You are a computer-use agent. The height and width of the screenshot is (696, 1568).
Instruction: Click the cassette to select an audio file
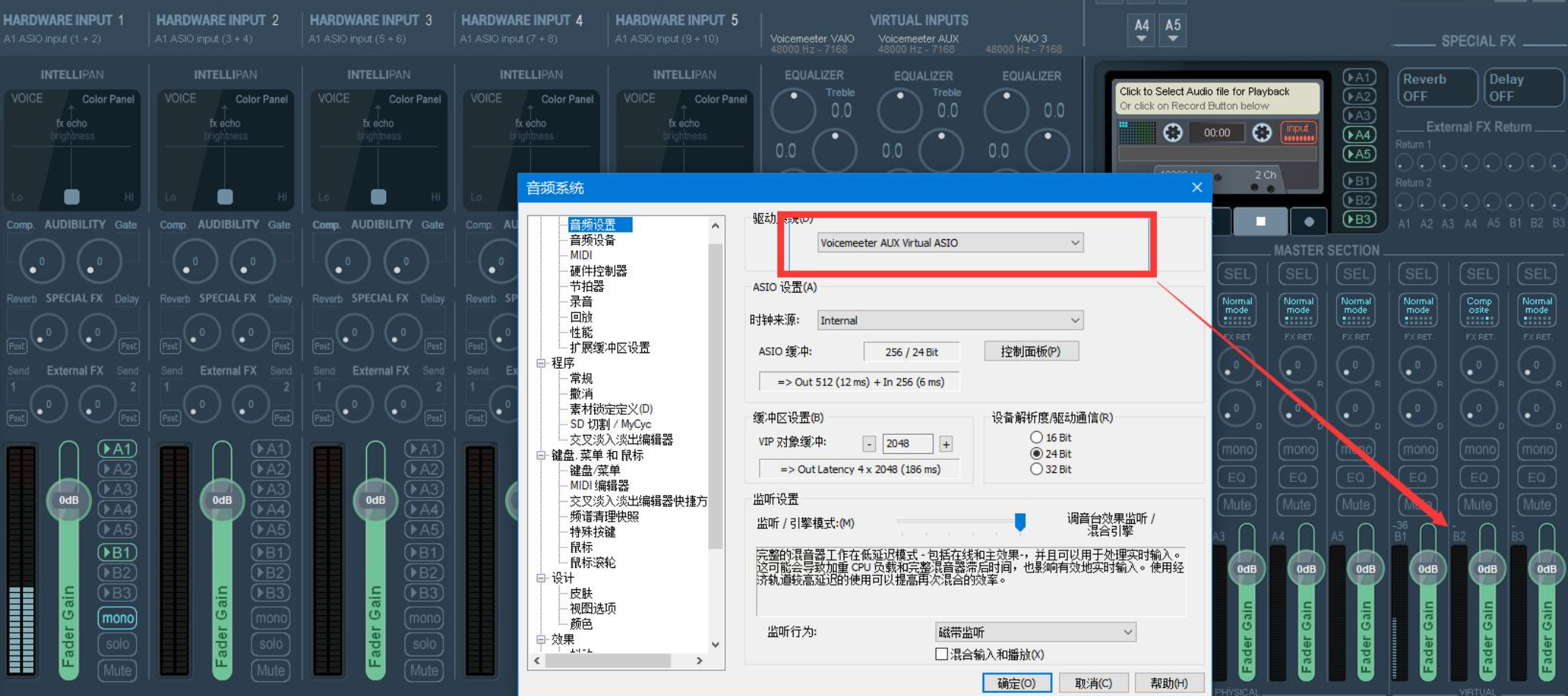(x=1216, y=99)
